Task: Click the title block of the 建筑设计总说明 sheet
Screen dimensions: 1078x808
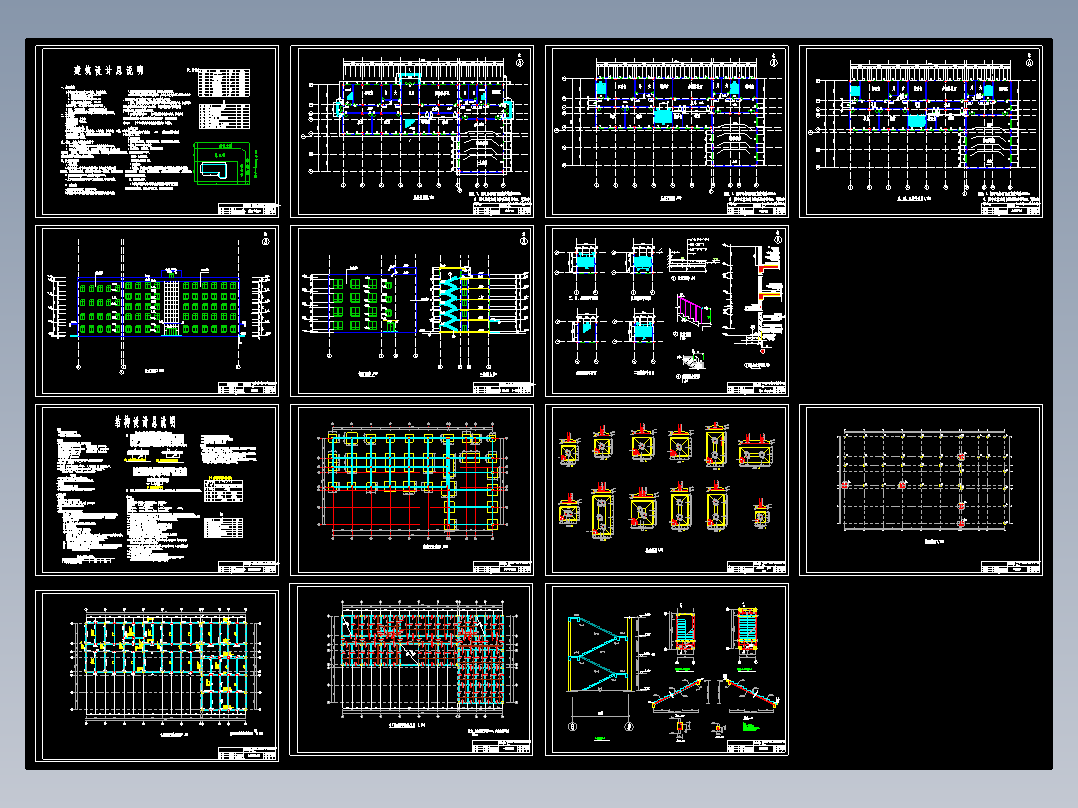Action: pyautogui.click(x=248, y=209)
